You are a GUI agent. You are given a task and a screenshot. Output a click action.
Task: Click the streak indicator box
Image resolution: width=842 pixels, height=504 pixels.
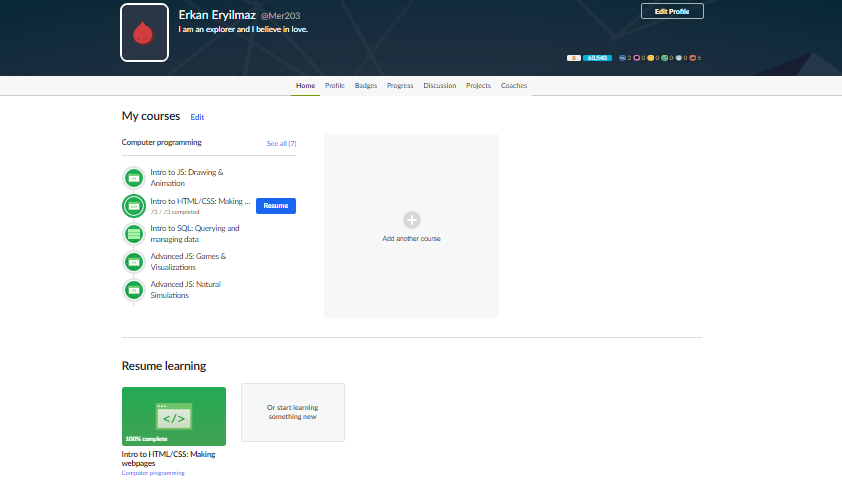[x=574, y=58]
